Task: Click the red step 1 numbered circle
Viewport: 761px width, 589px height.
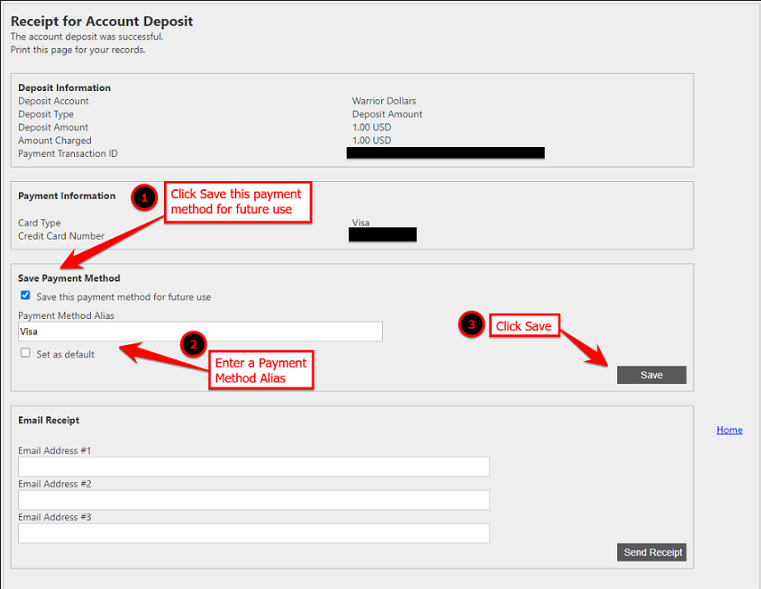Action: pos(144,198)
